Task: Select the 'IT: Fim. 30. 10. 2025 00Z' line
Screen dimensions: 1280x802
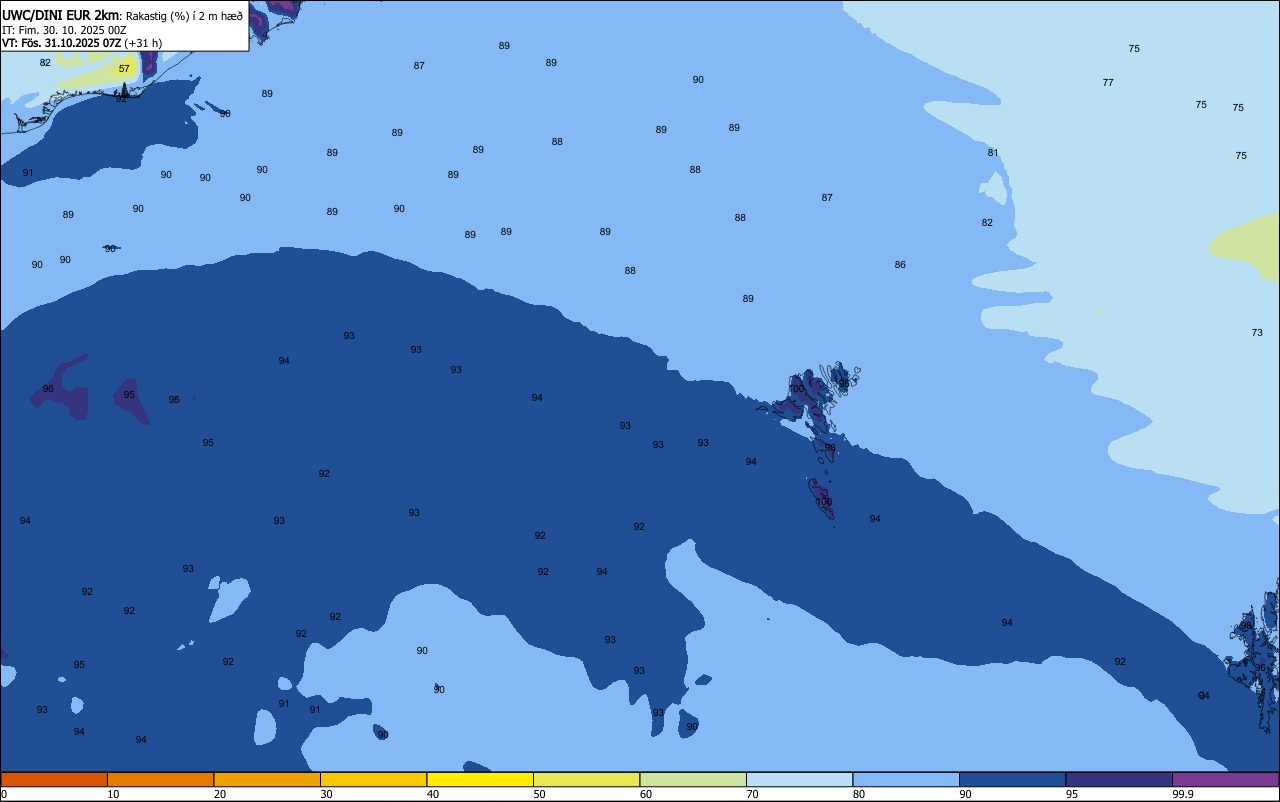Action: 64,30
